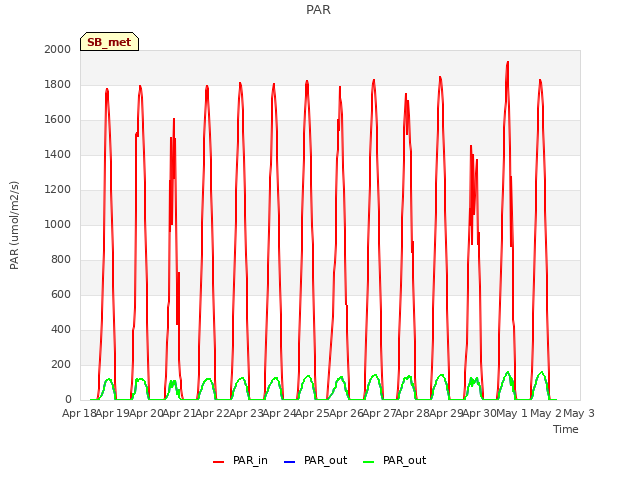Click the Apr 28 x-axis date label
640x480 pixels.
pyautogui.click(x=413, y=413)
